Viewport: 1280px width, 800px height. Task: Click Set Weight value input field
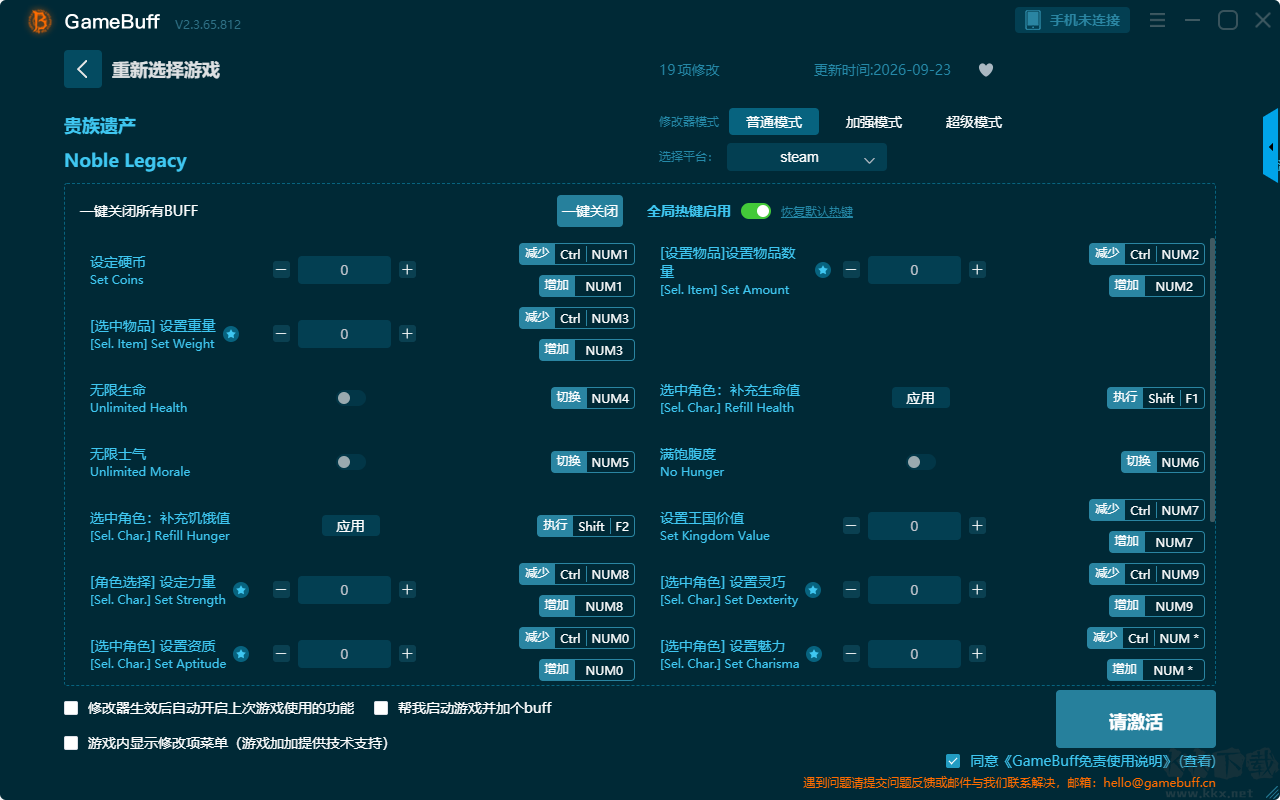coord(345,334)
